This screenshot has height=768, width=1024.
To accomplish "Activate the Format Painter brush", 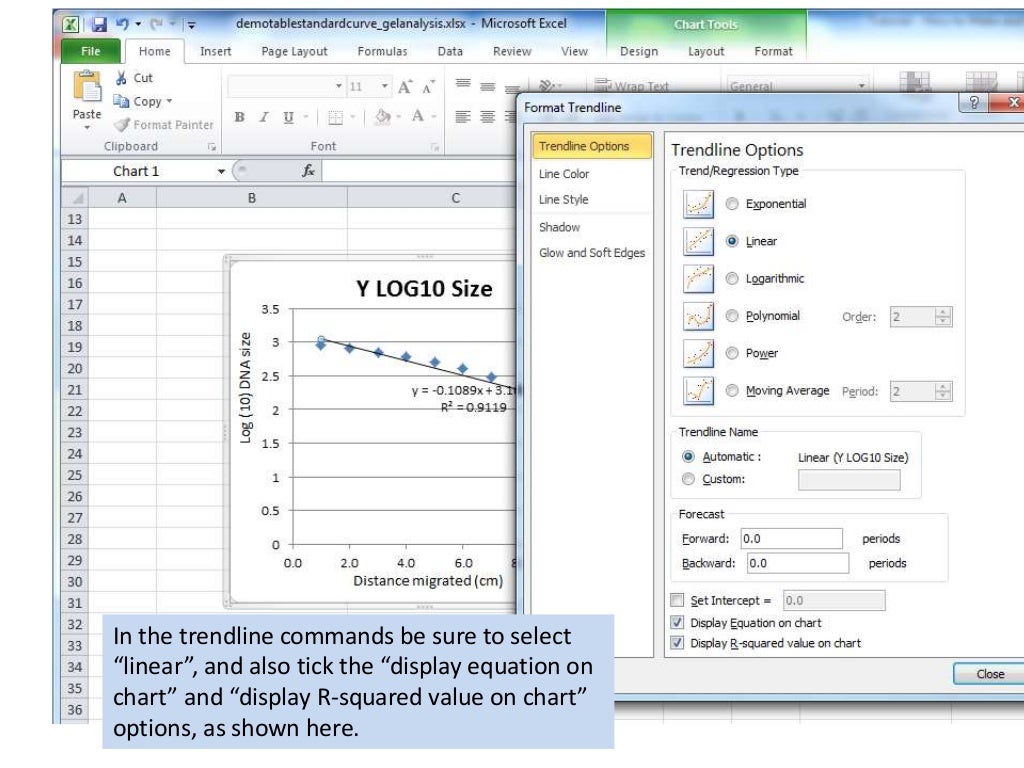I will coord(121,124).
